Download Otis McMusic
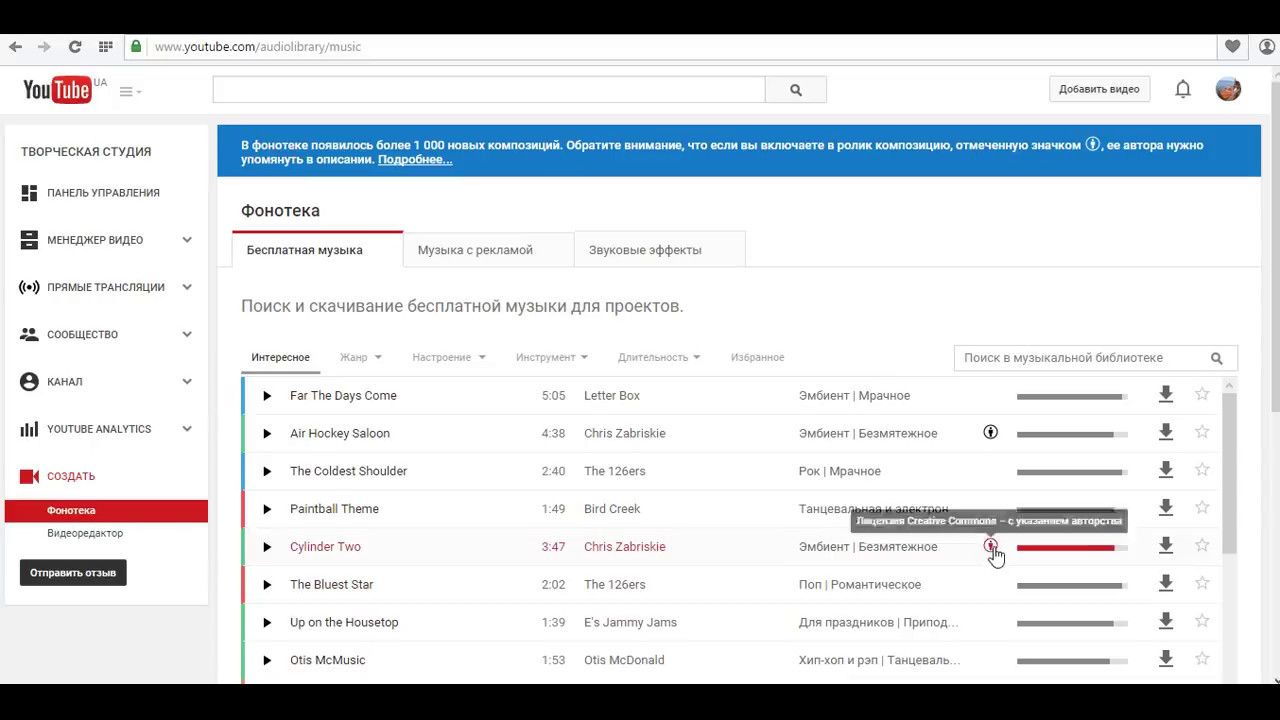Image resolution: width=1280 pixels, height=720 pixels. coord(1165,658)
